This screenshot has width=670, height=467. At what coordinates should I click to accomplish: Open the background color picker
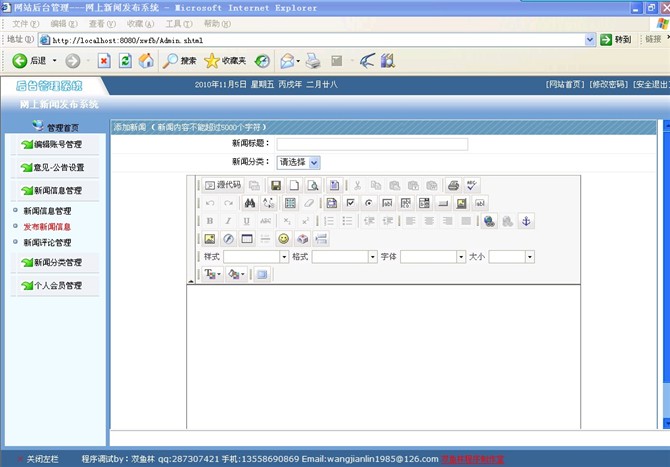236,274
